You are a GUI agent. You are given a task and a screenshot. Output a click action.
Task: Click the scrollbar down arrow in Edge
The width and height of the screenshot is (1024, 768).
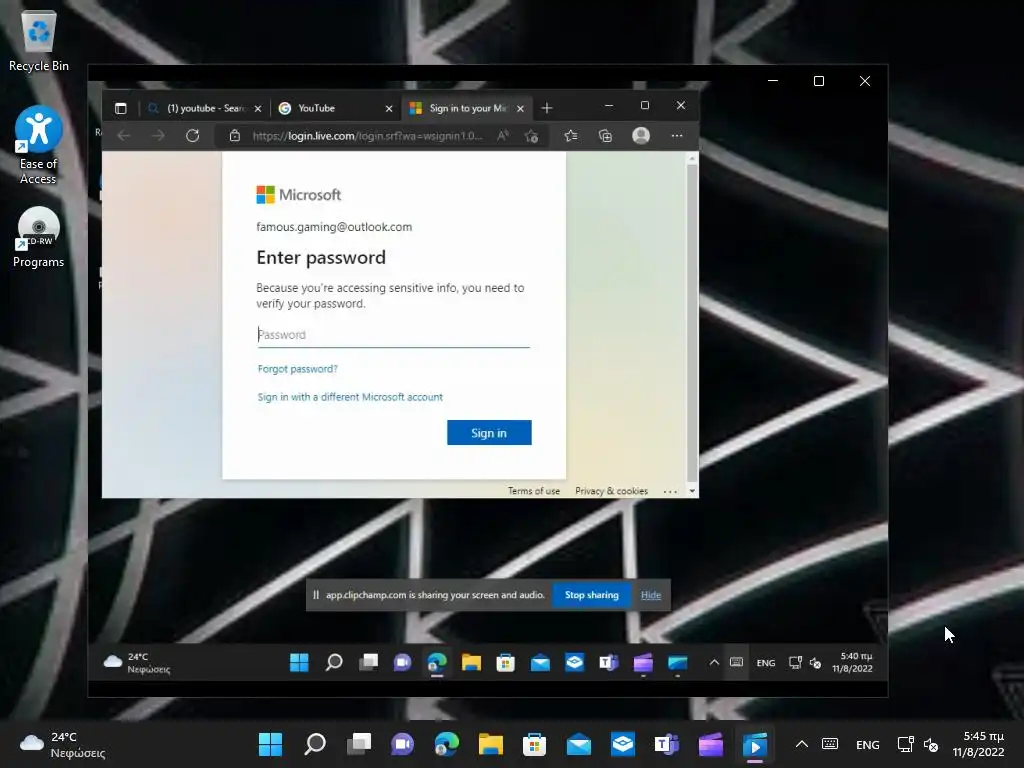(x=692, y=491)
